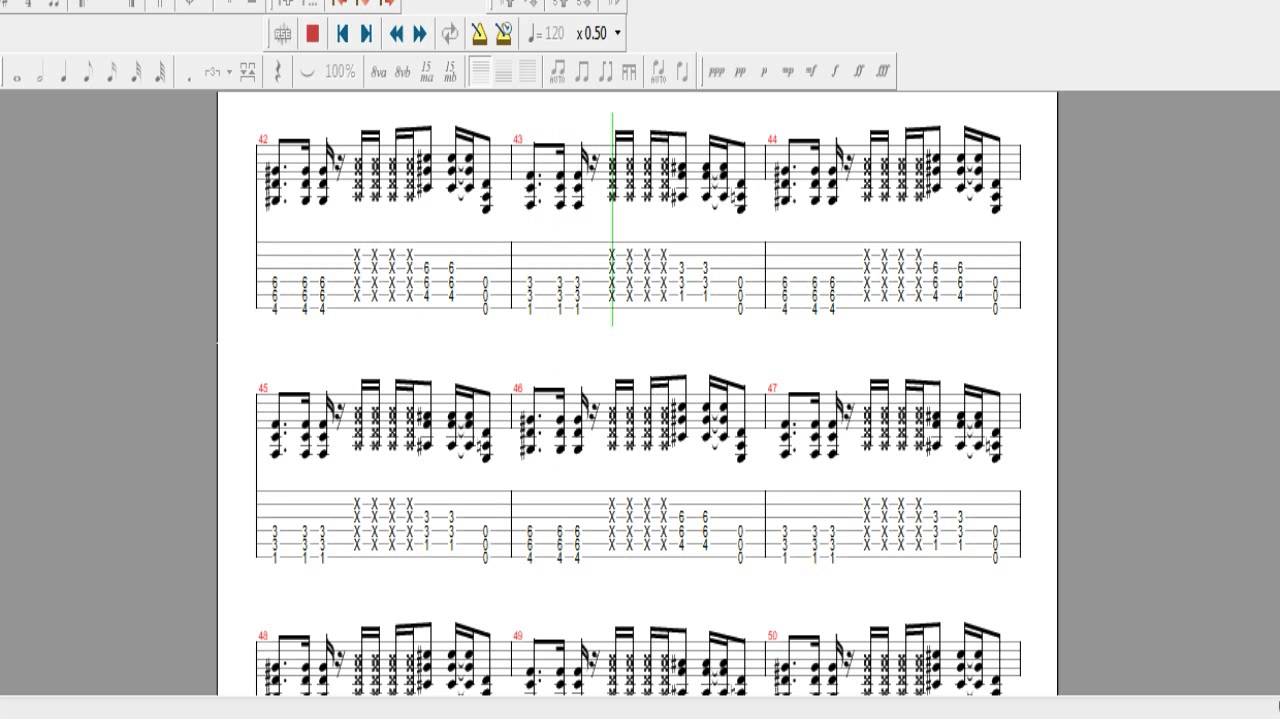
Task: Go to the previous measure
Action: point(396,34)
